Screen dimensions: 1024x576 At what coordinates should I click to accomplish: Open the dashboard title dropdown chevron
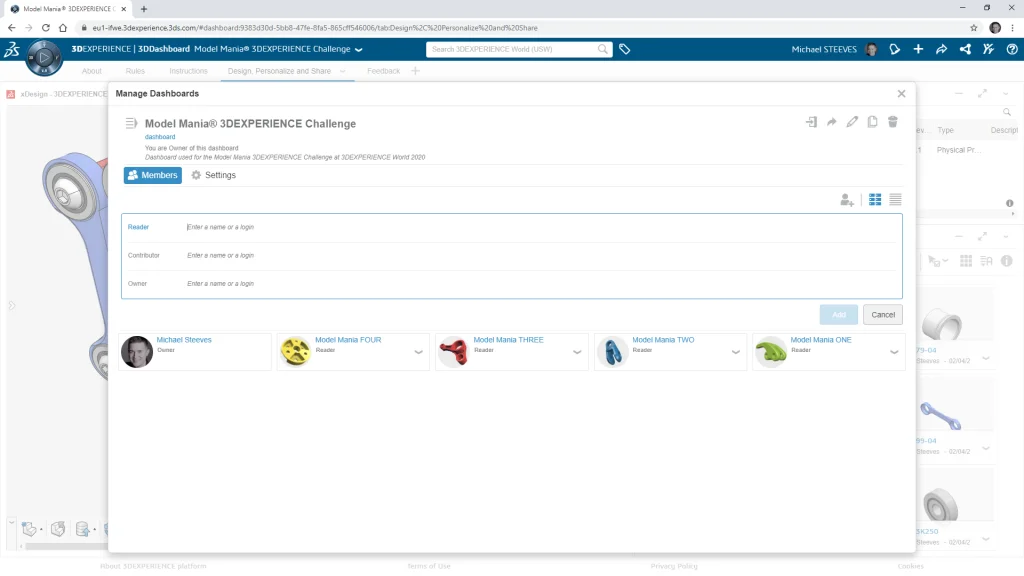[x=359, y=50]
